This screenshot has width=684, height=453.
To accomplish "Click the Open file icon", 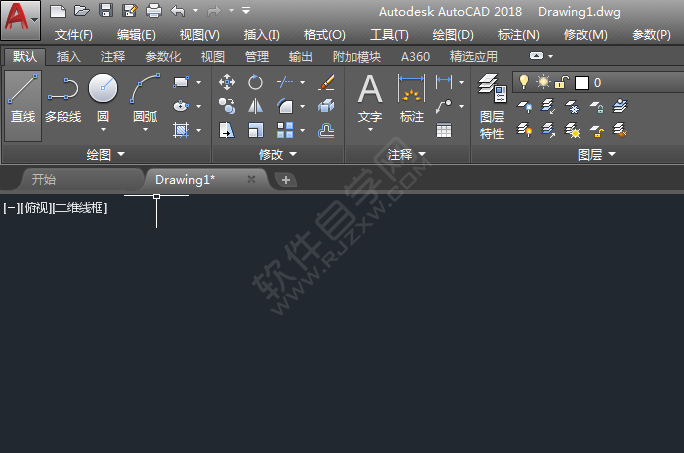I will pyautogui.click(x=82, y=10).
